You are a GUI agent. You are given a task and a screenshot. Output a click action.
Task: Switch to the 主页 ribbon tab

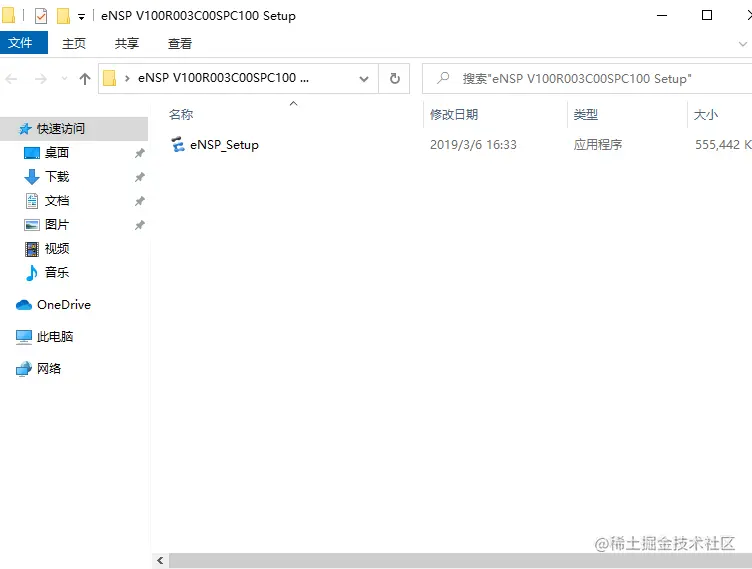[74, 44]
